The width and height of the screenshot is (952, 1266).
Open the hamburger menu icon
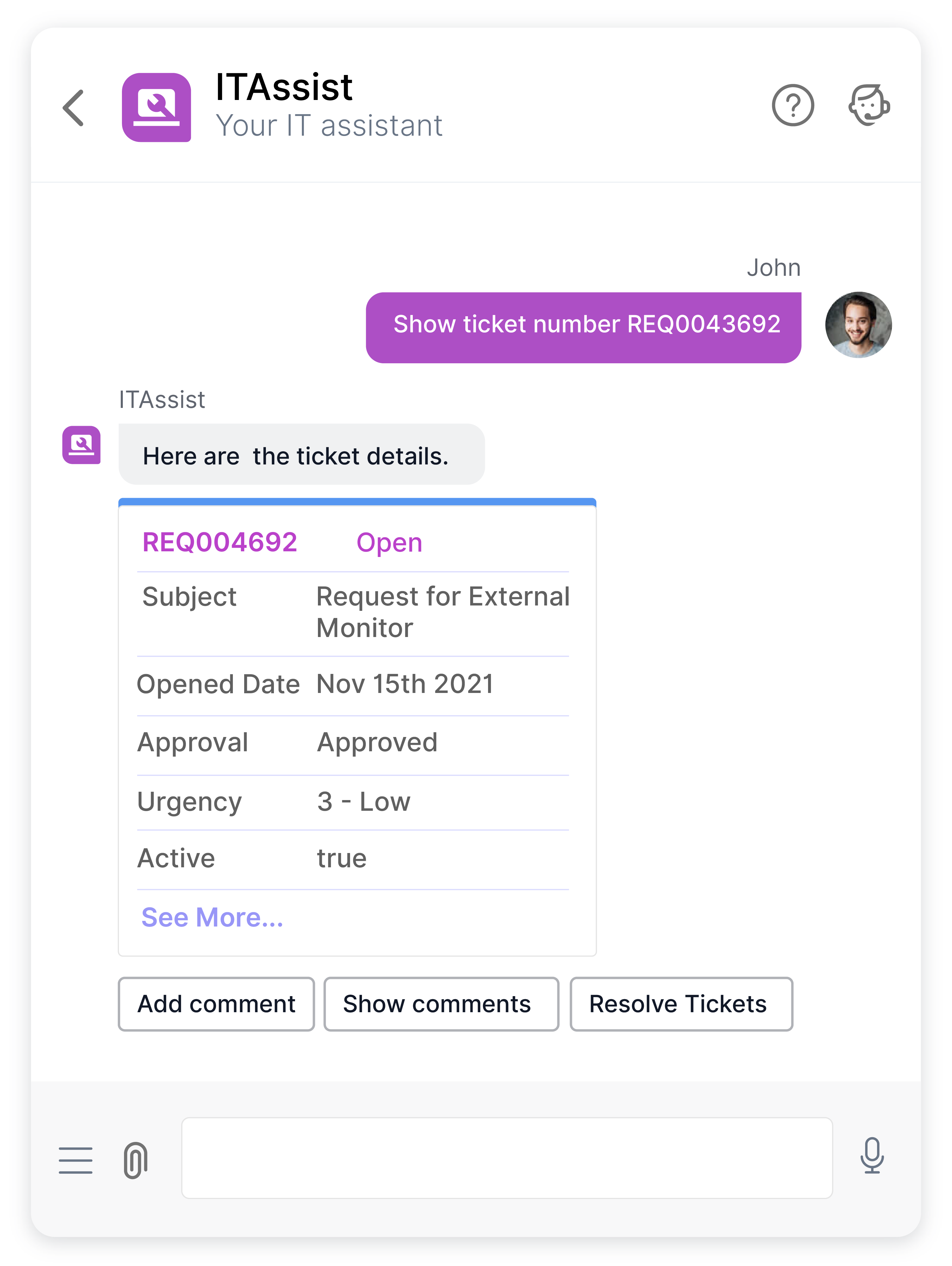(76, 1160)
